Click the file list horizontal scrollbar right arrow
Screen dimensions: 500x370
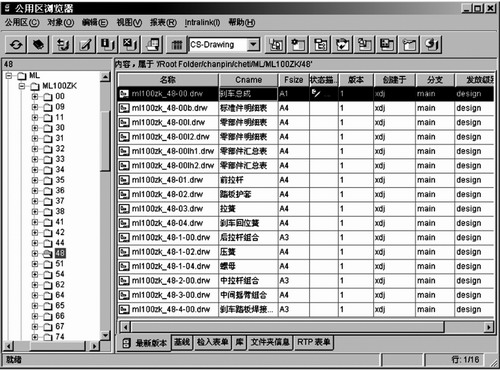tap(489, 327)
